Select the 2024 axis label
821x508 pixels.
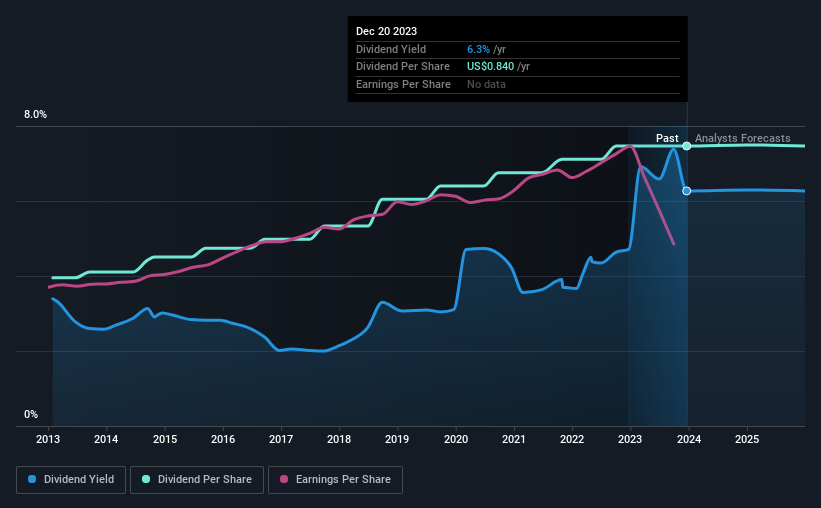pyautogui.click(x=689, y=439)
